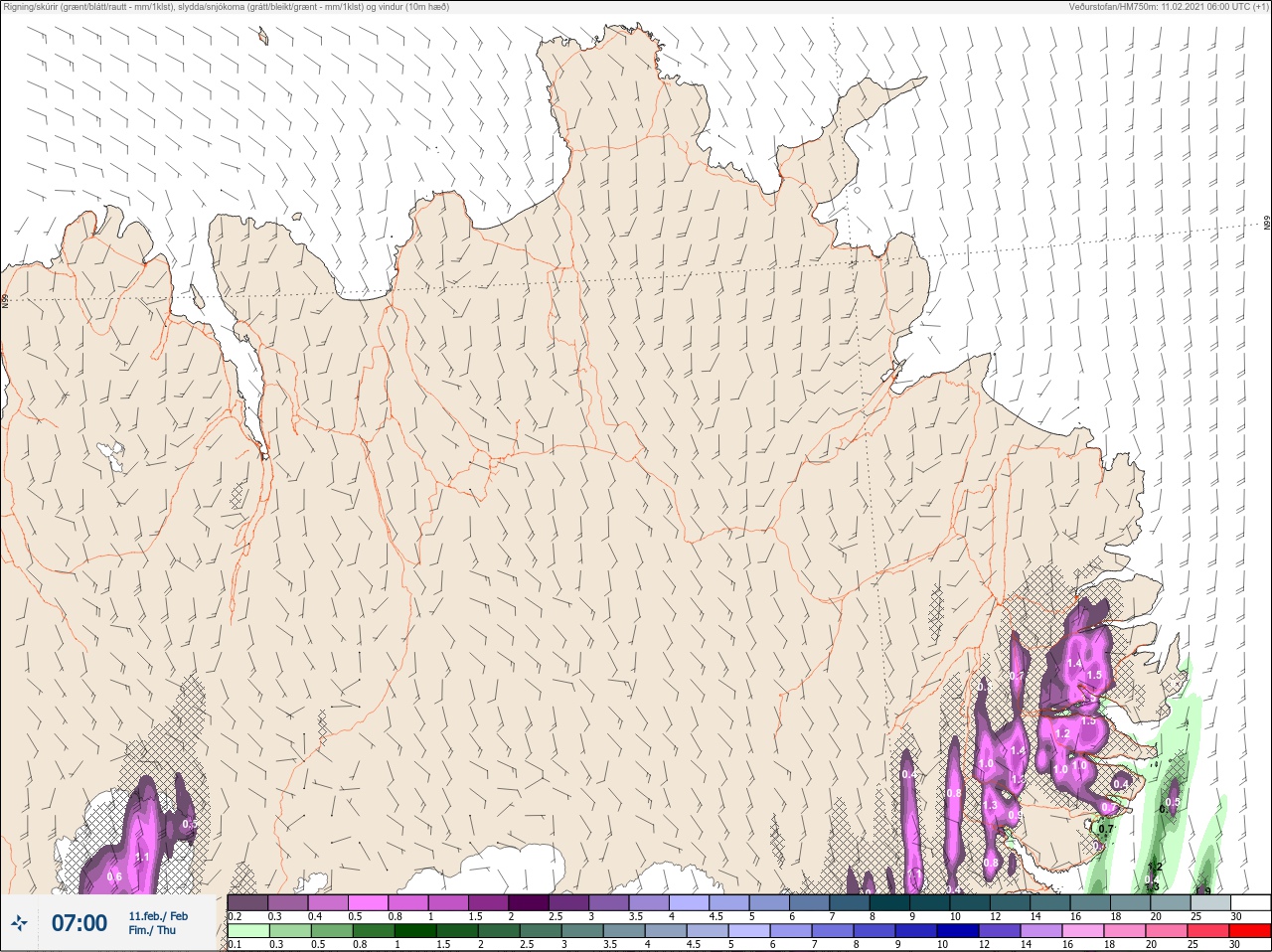Select the white 30 swatch in top legend row
The width and height of the screenshot is (1272, 952).
(x=1249, y=902)
